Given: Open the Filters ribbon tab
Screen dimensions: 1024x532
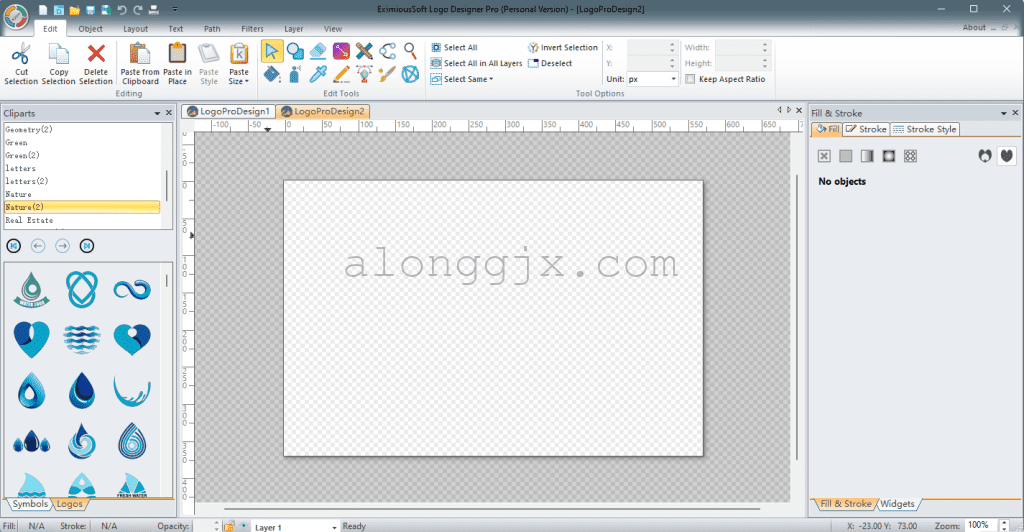Looking at the screenshot, I should click(252, 29).
